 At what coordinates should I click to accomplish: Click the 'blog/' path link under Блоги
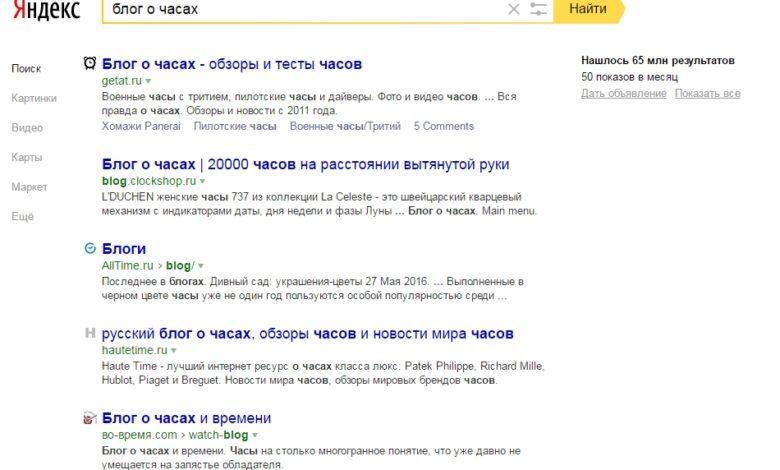(x=180, y=266)
